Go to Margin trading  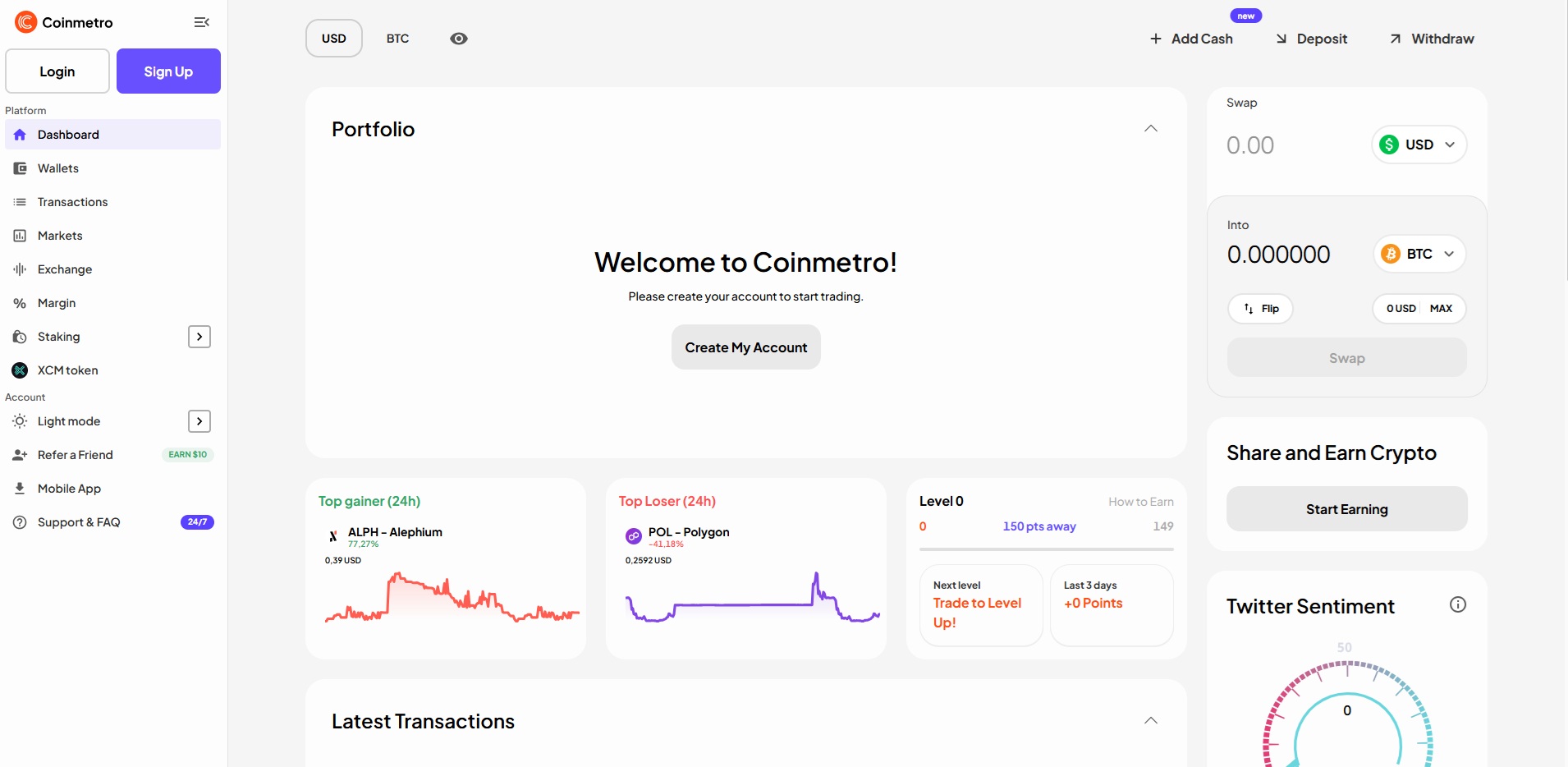coord(113,303)
